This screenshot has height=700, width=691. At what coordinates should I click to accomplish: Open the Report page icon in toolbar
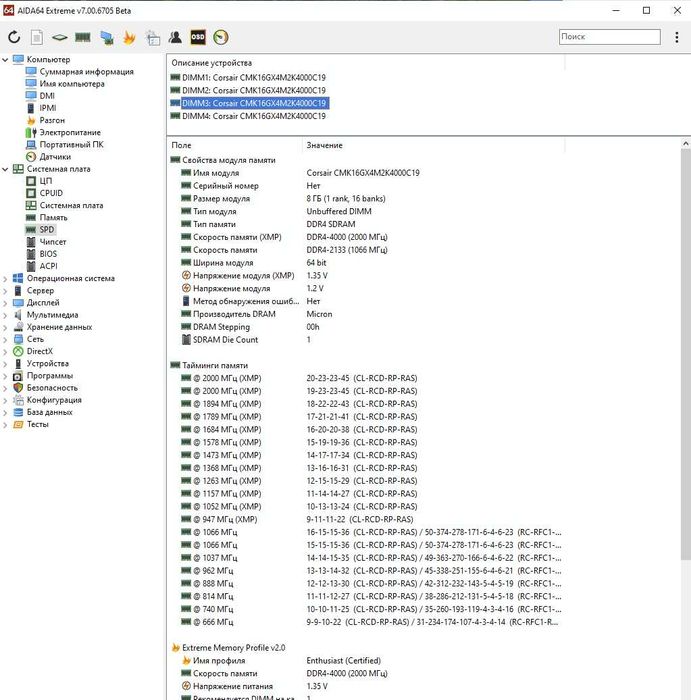pyautogui.click(x=37, y=37)
